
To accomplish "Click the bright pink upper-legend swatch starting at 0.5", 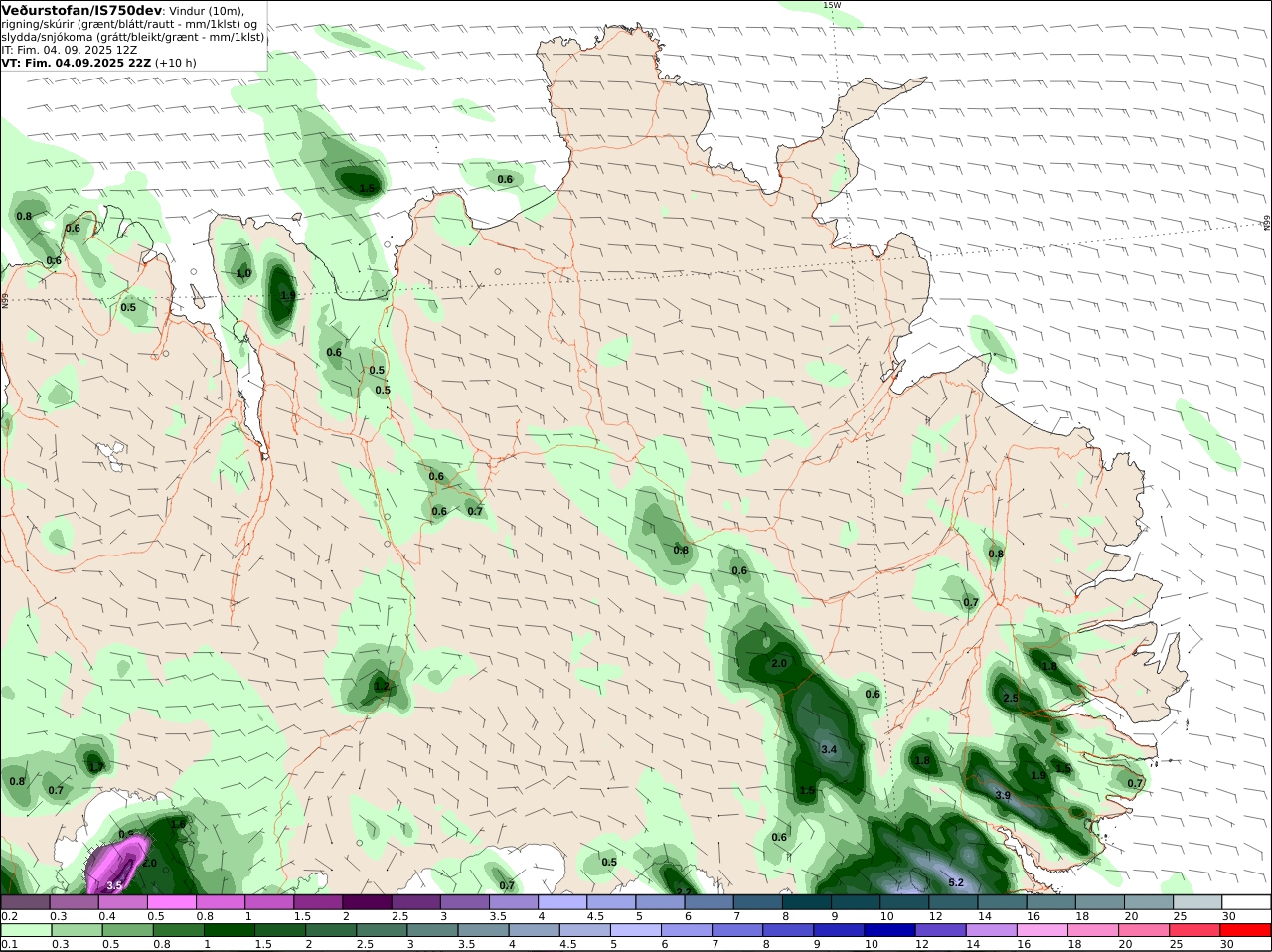I will tap(171, 902).
